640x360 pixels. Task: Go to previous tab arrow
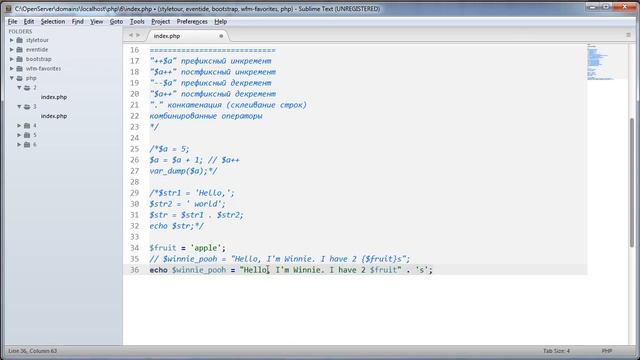(131, 36)
